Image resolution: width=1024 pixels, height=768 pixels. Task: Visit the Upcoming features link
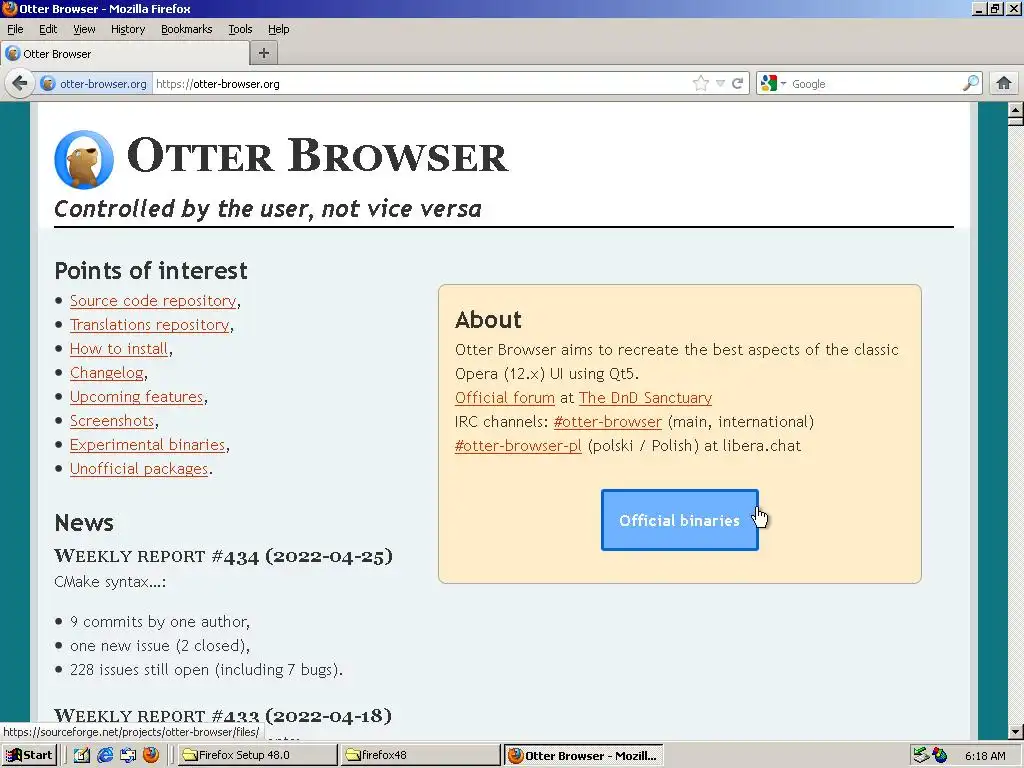coord(136,397)
